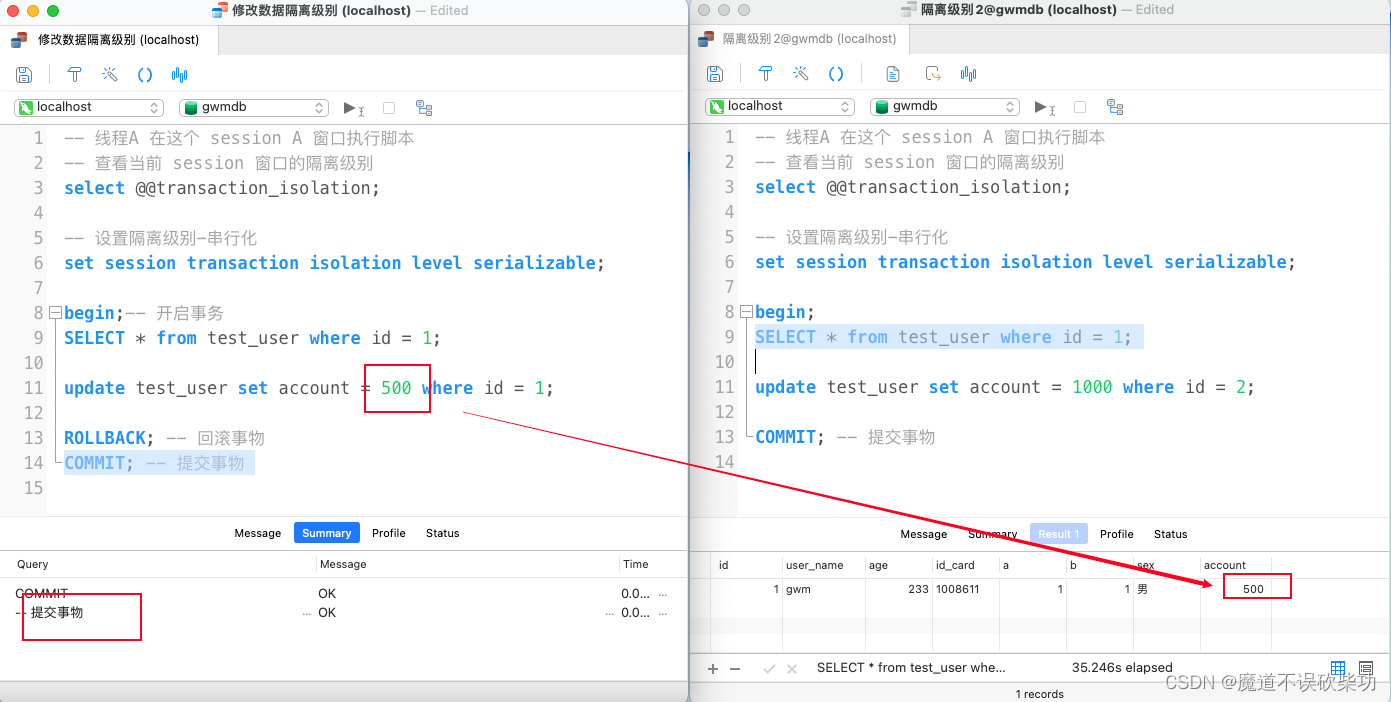The width and height of the screenshot is (1391, 702).
Task: Open Status tab in right window
Action: pos(1171,534)
